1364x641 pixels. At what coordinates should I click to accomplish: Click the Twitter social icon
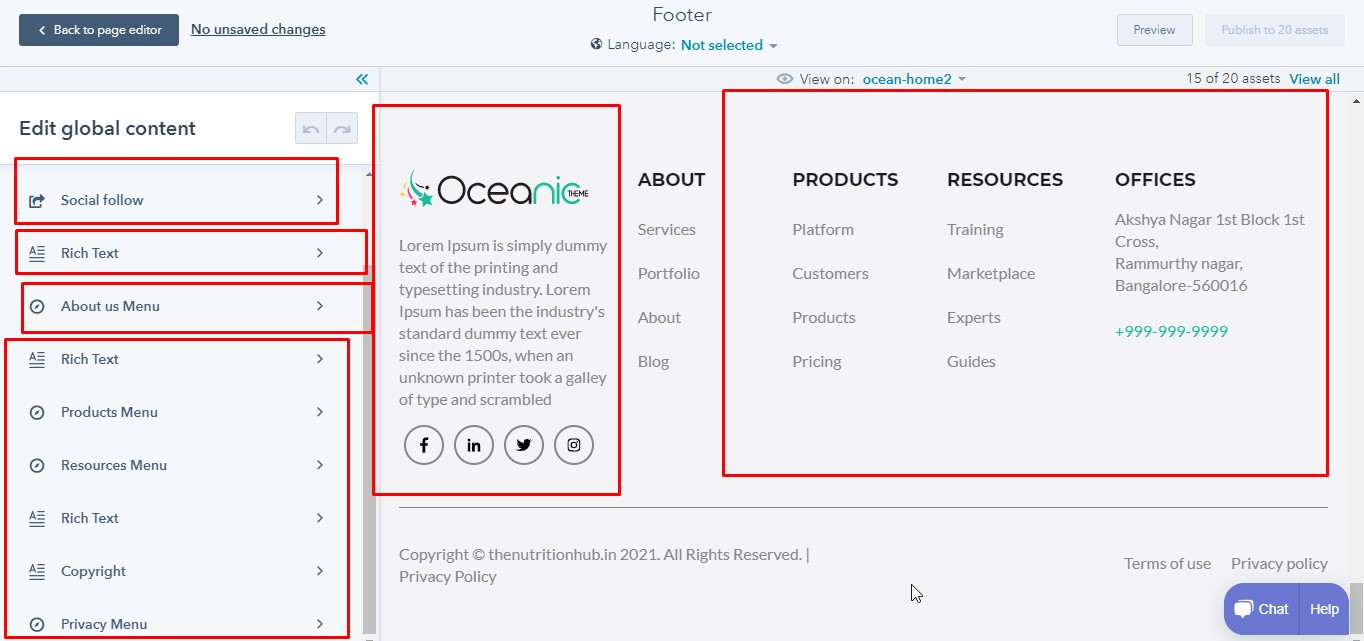524,445
